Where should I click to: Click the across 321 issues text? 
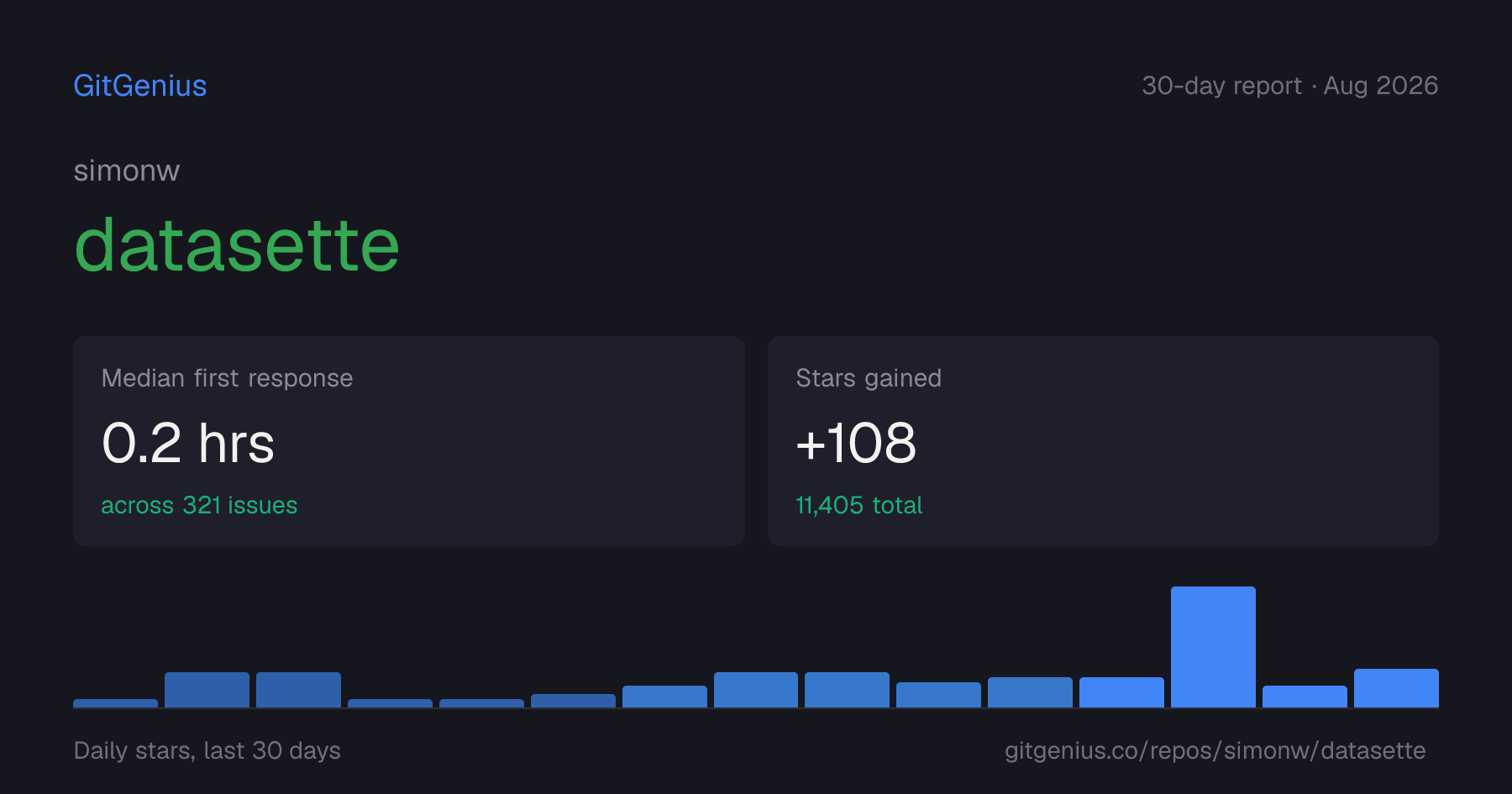199,505
